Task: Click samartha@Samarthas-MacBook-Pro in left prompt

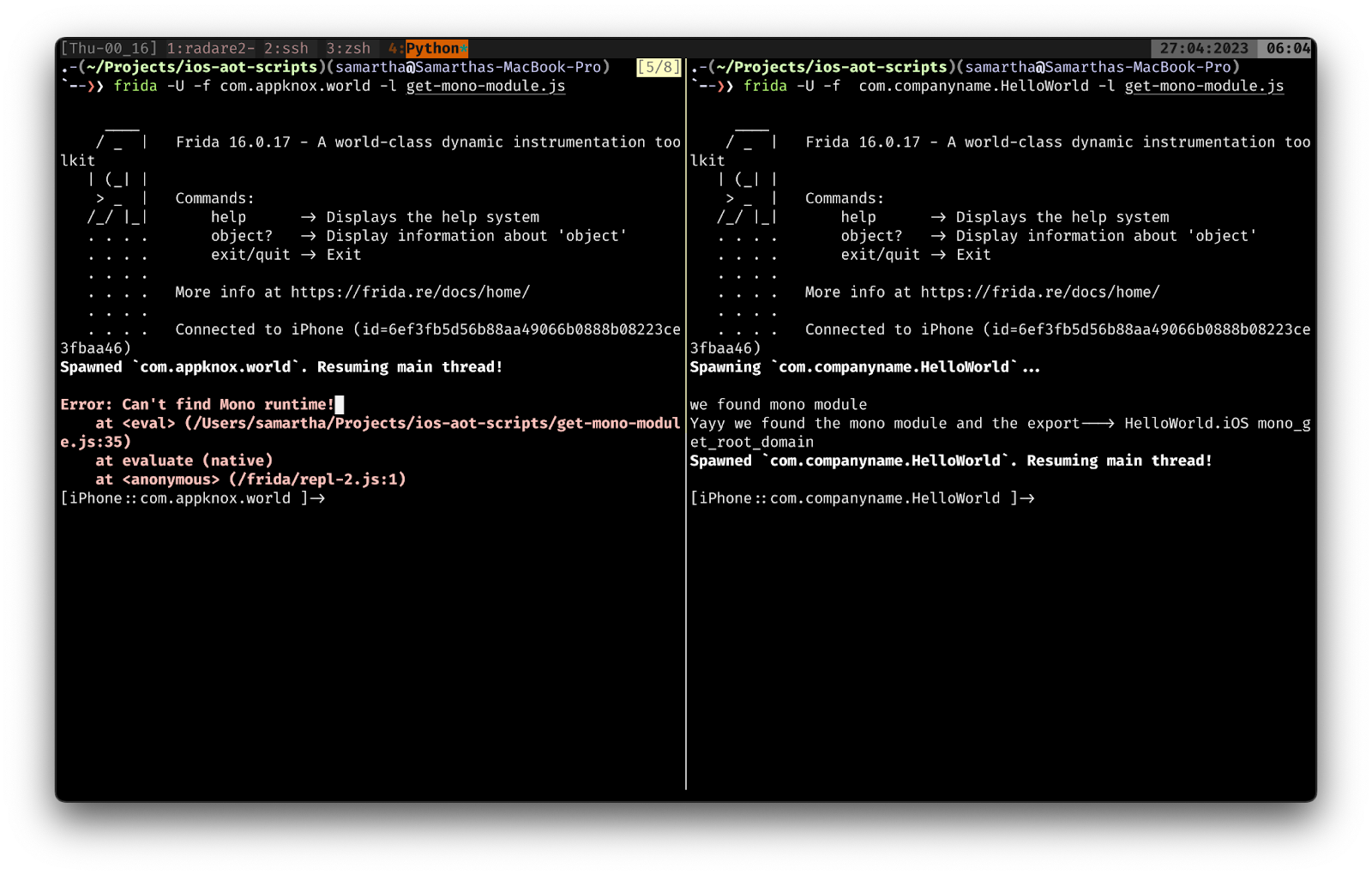Action: coord(468,67)
